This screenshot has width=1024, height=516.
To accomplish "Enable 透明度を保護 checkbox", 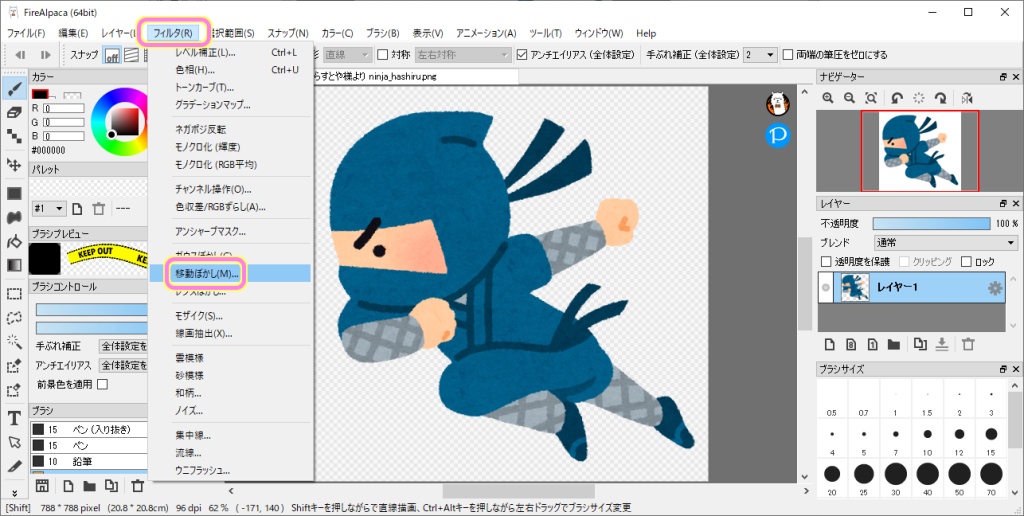I will pyautogui.click(x=826, y=262).
